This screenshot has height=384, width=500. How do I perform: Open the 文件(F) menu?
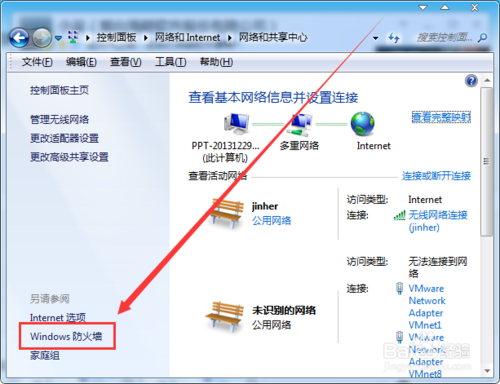37,62
